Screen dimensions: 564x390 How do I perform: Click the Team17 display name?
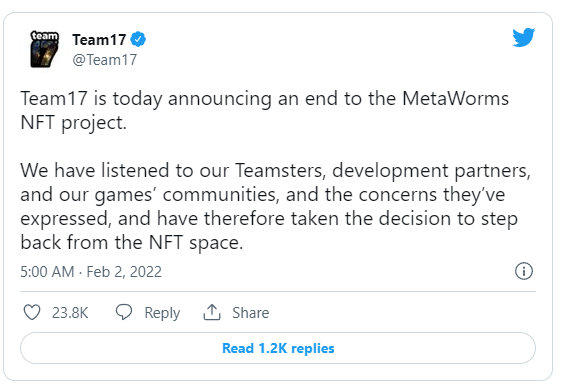[x=99, y=40]
